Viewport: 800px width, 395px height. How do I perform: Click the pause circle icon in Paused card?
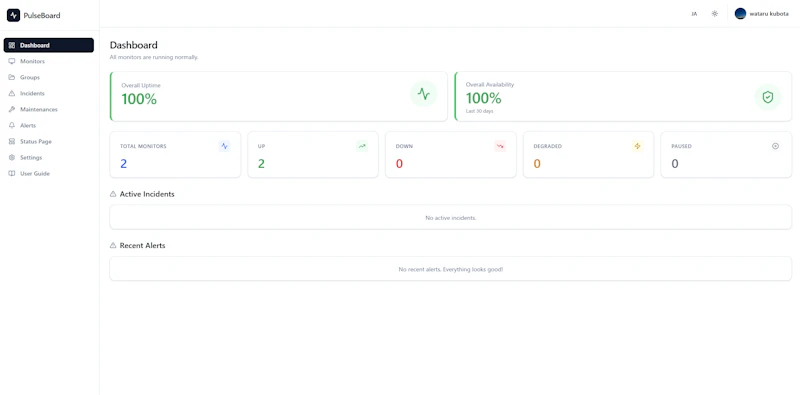point(776,146)
